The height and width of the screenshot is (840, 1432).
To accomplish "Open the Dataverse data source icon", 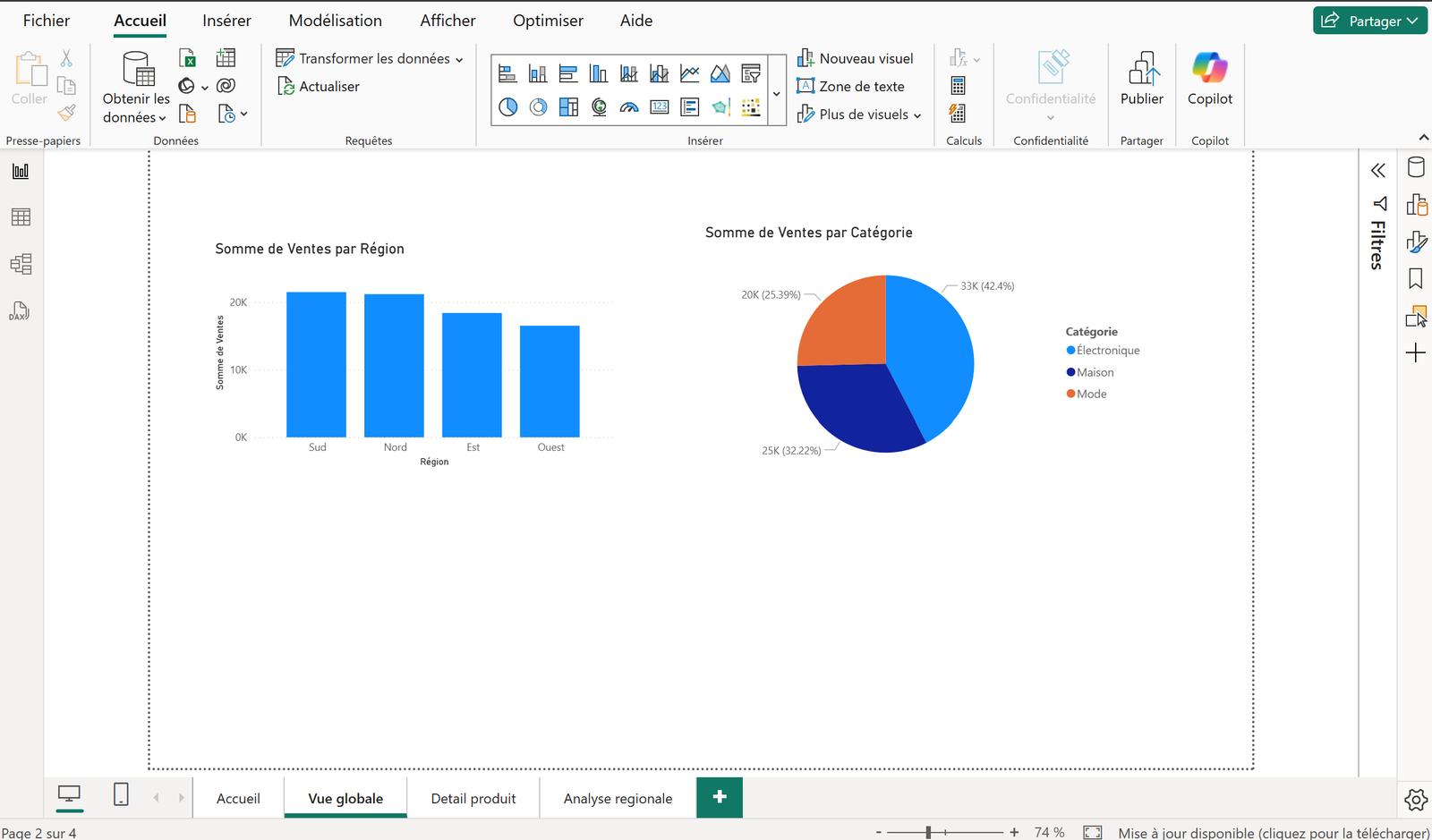I will pos(226,86).
